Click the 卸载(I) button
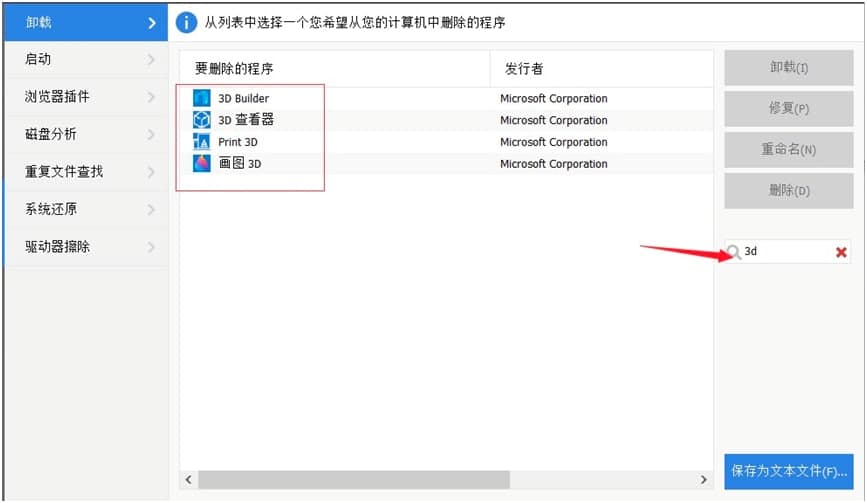 [x=788, y=67]
